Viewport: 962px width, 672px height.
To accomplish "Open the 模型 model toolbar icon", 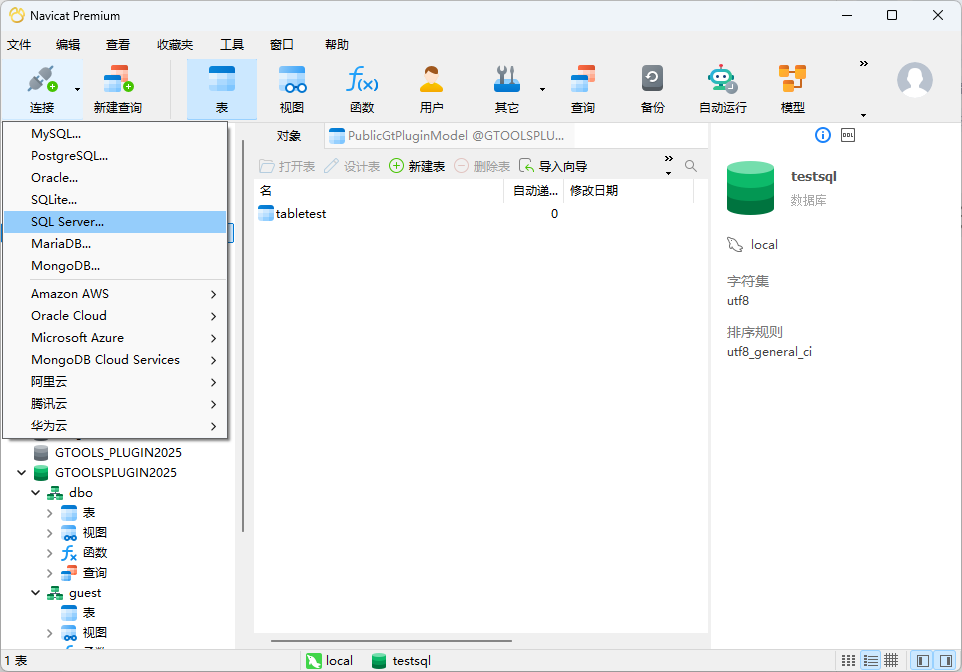I will [x=793, y=90].
